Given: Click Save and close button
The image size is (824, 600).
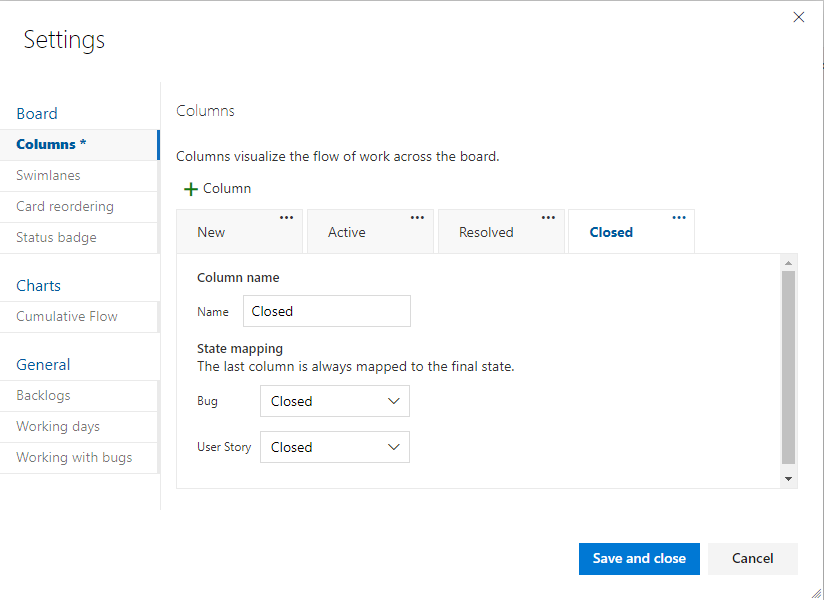Looking at the screenshot, I should (639, 558).
